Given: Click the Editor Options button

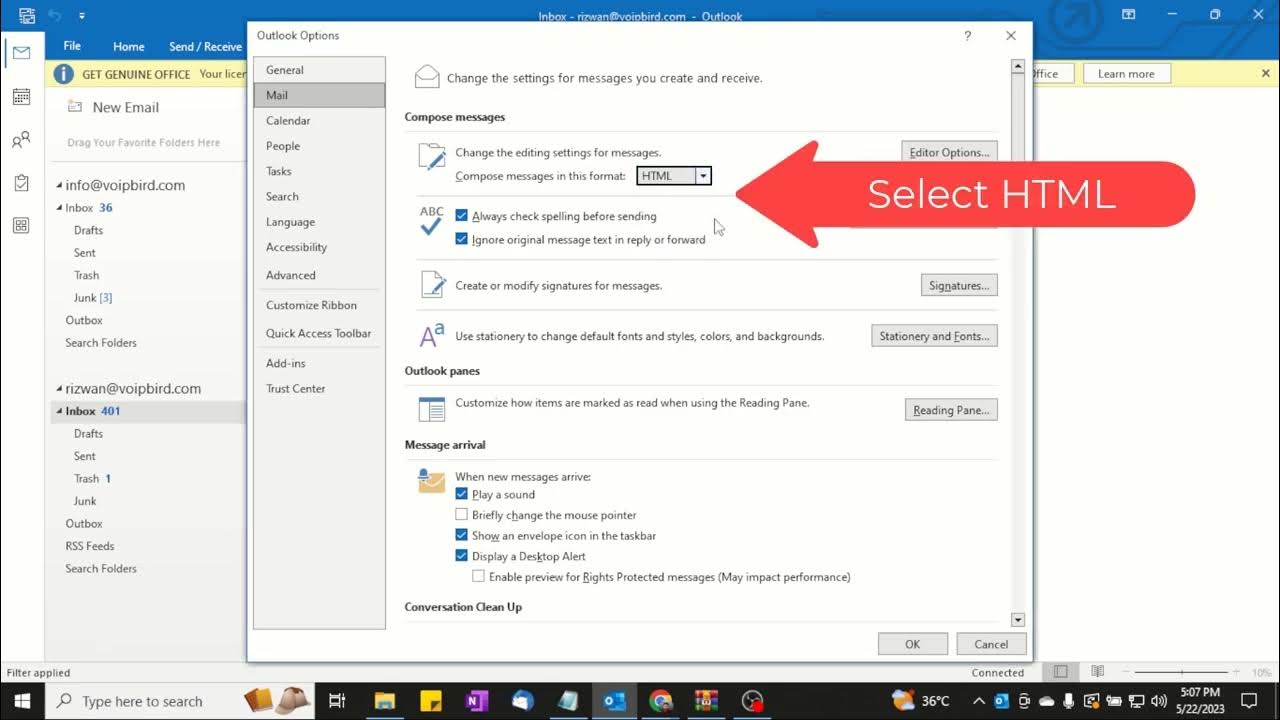Looking at the screenshot, I should pyautogui.click(x=949, y=152).
